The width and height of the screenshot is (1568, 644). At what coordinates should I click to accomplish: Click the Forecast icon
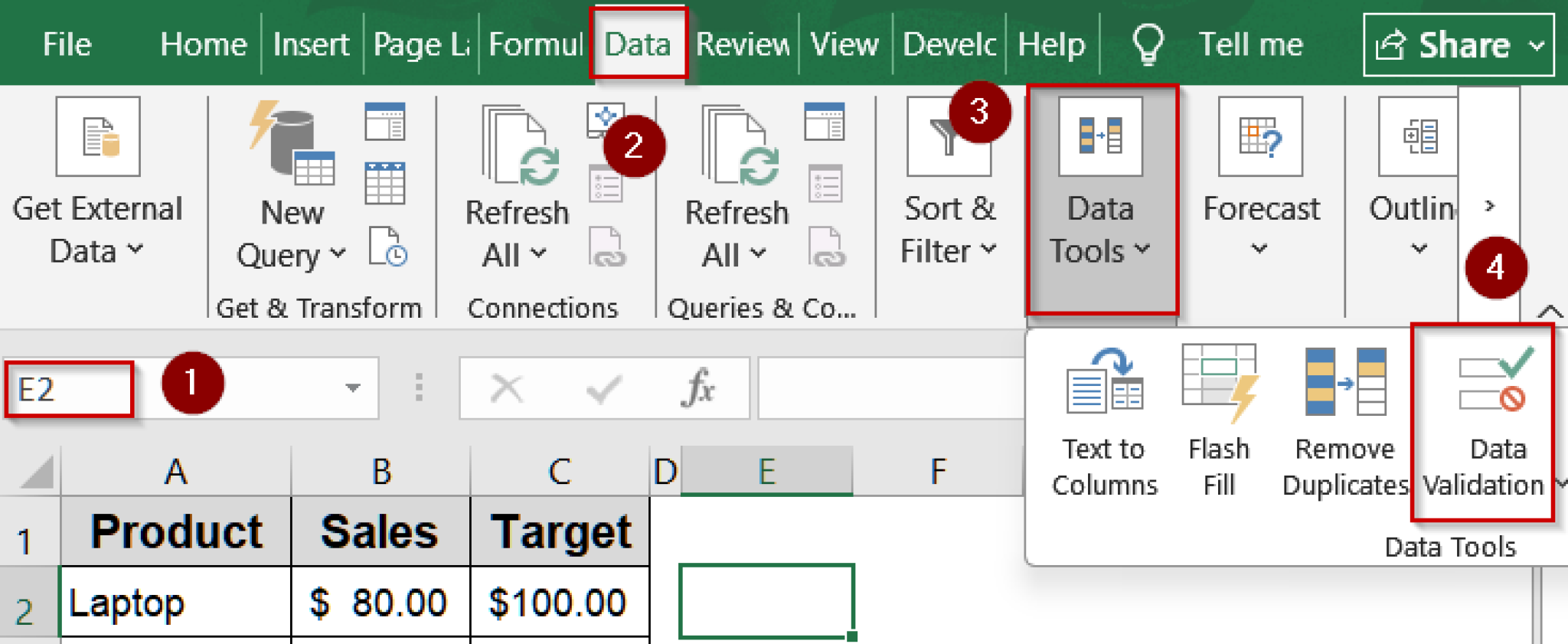click(1260, 138)
